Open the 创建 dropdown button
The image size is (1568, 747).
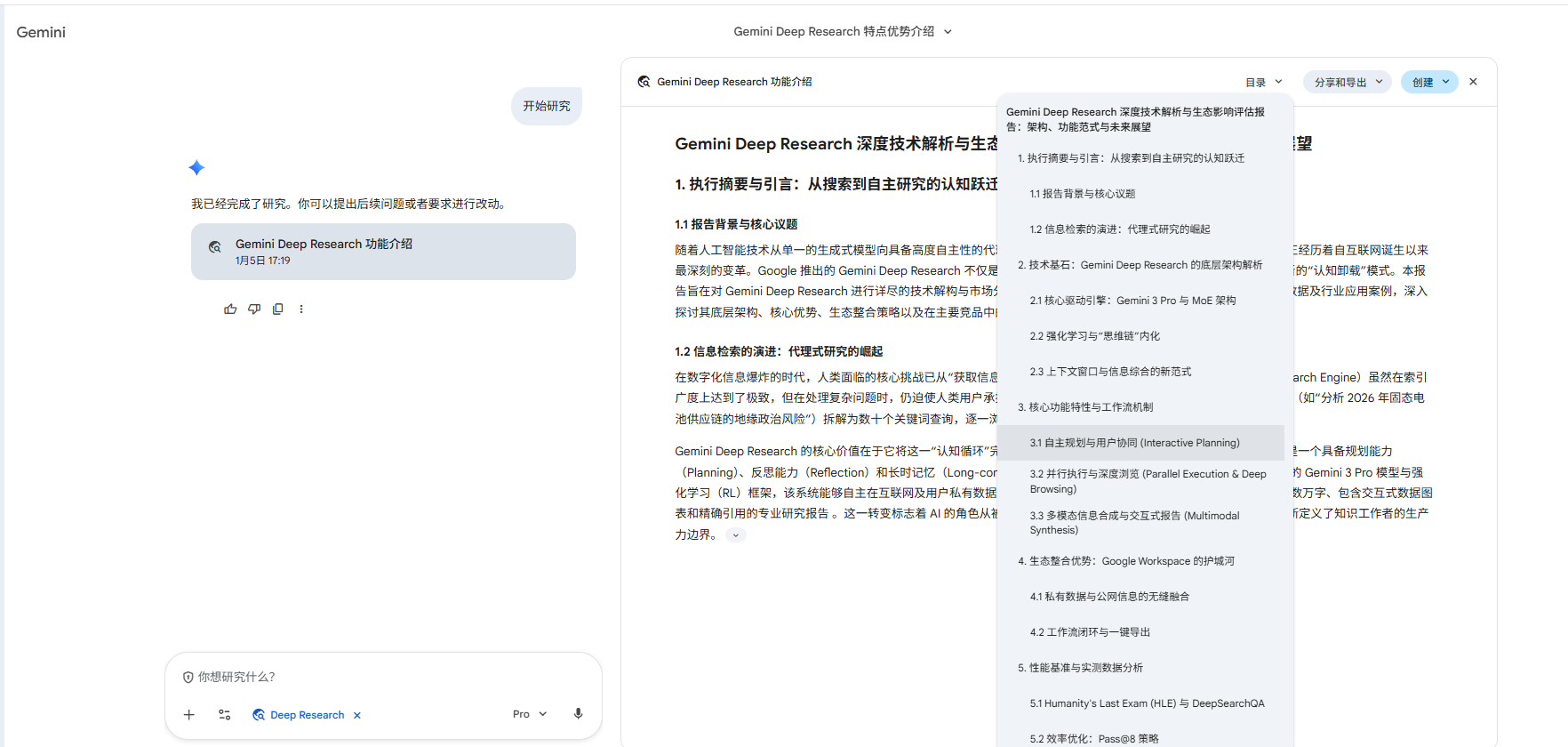click(1429, 82)
